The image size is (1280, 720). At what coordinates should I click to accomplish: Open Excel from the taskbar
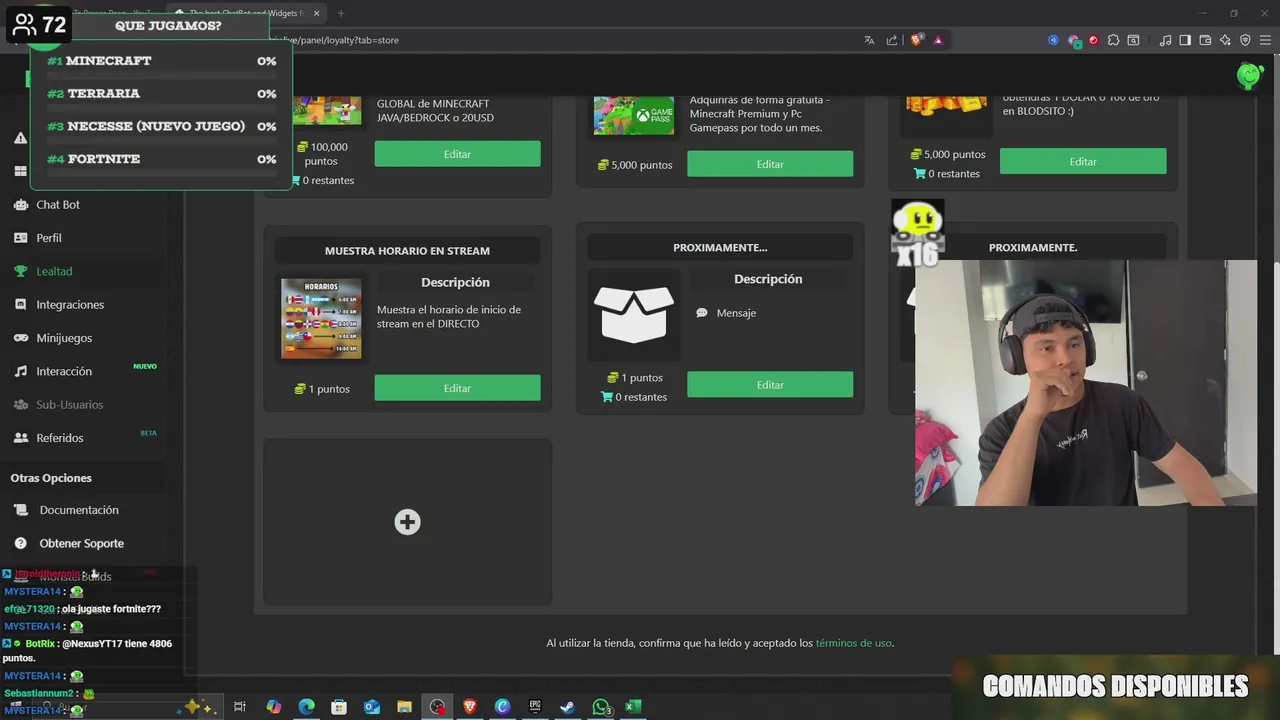633,707
